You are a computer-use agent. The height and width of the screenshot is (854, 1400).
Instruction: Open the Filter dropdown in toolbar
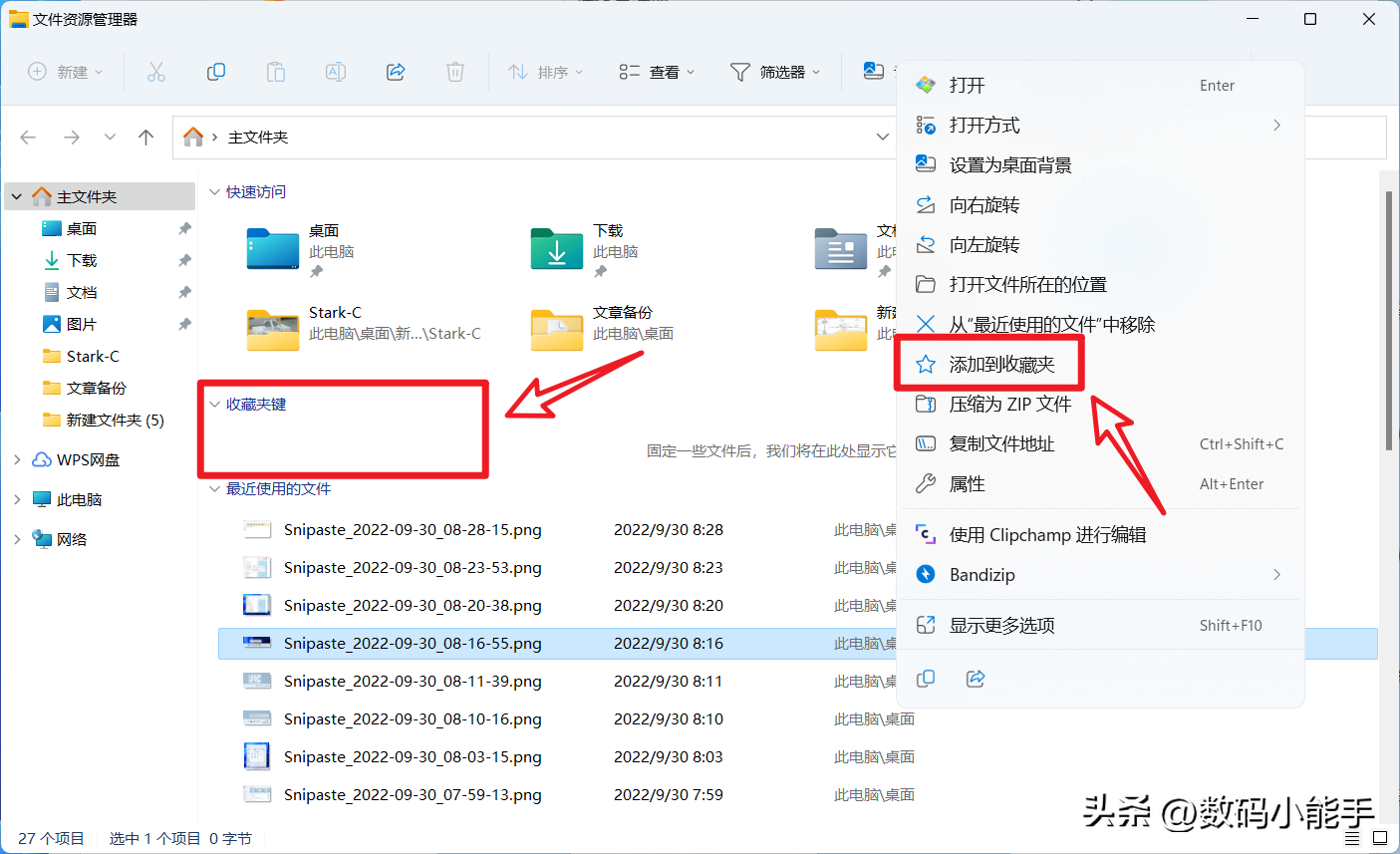click(x=775, y=72)
